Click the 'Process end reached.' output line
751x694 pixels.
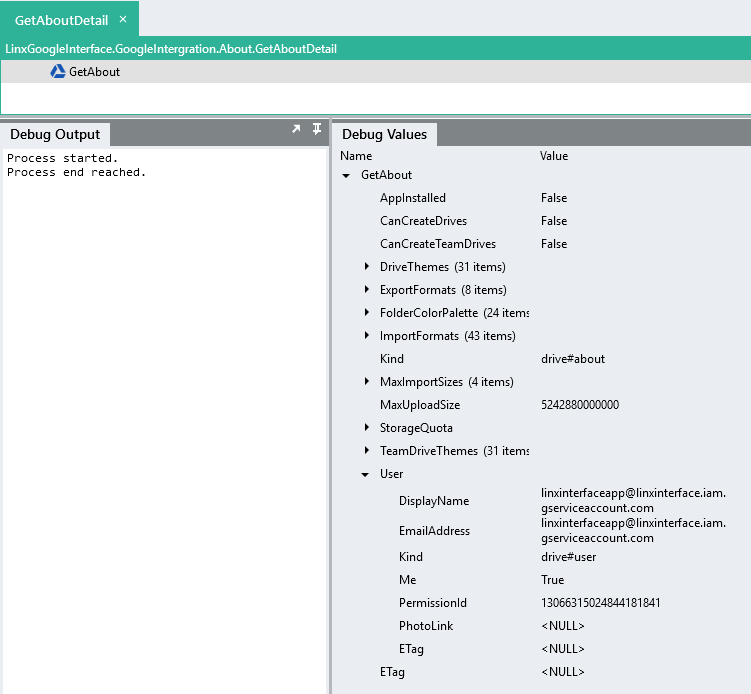click(76, 172)
